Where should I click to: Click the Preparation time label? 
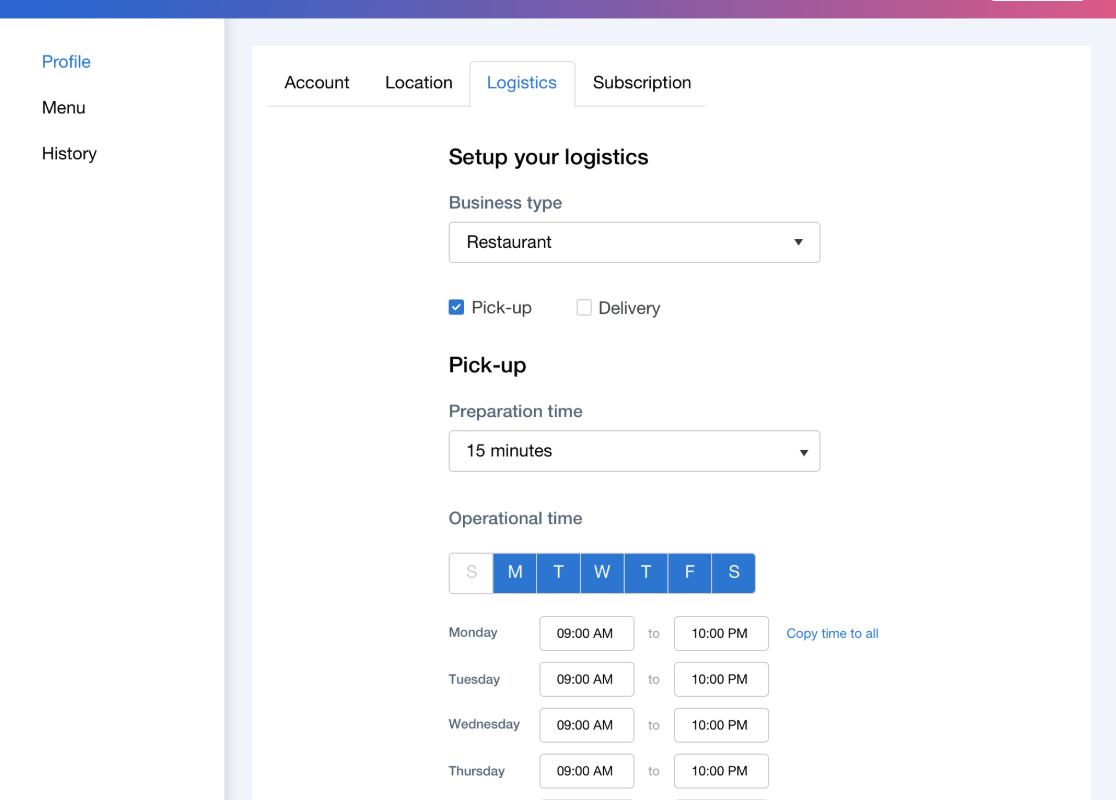515,411
